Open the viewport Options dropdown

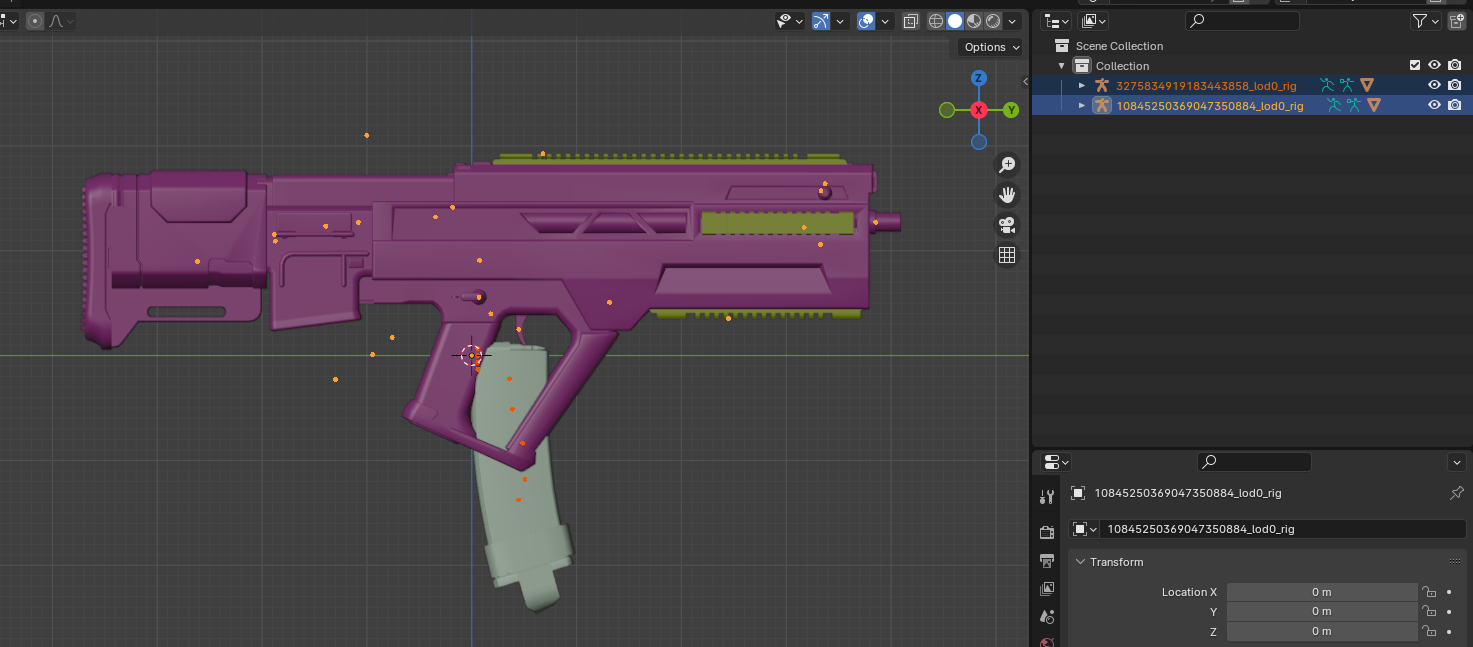coord(991,47)
